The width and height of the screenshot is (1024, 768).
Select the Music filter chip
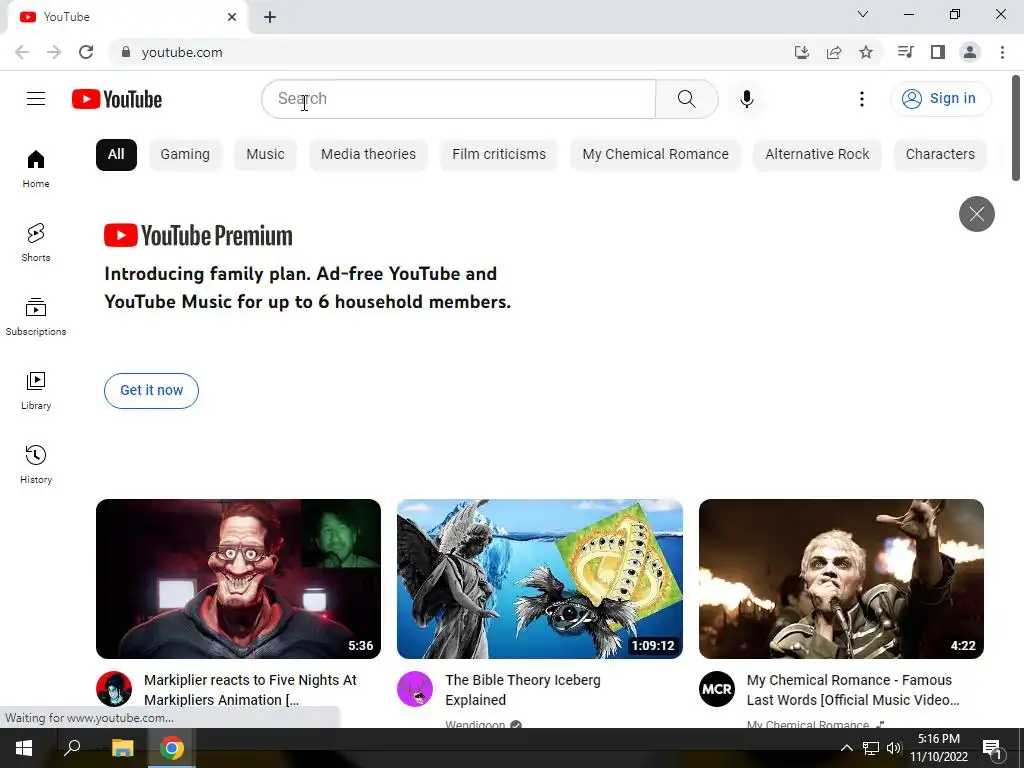tap(265, 155)
